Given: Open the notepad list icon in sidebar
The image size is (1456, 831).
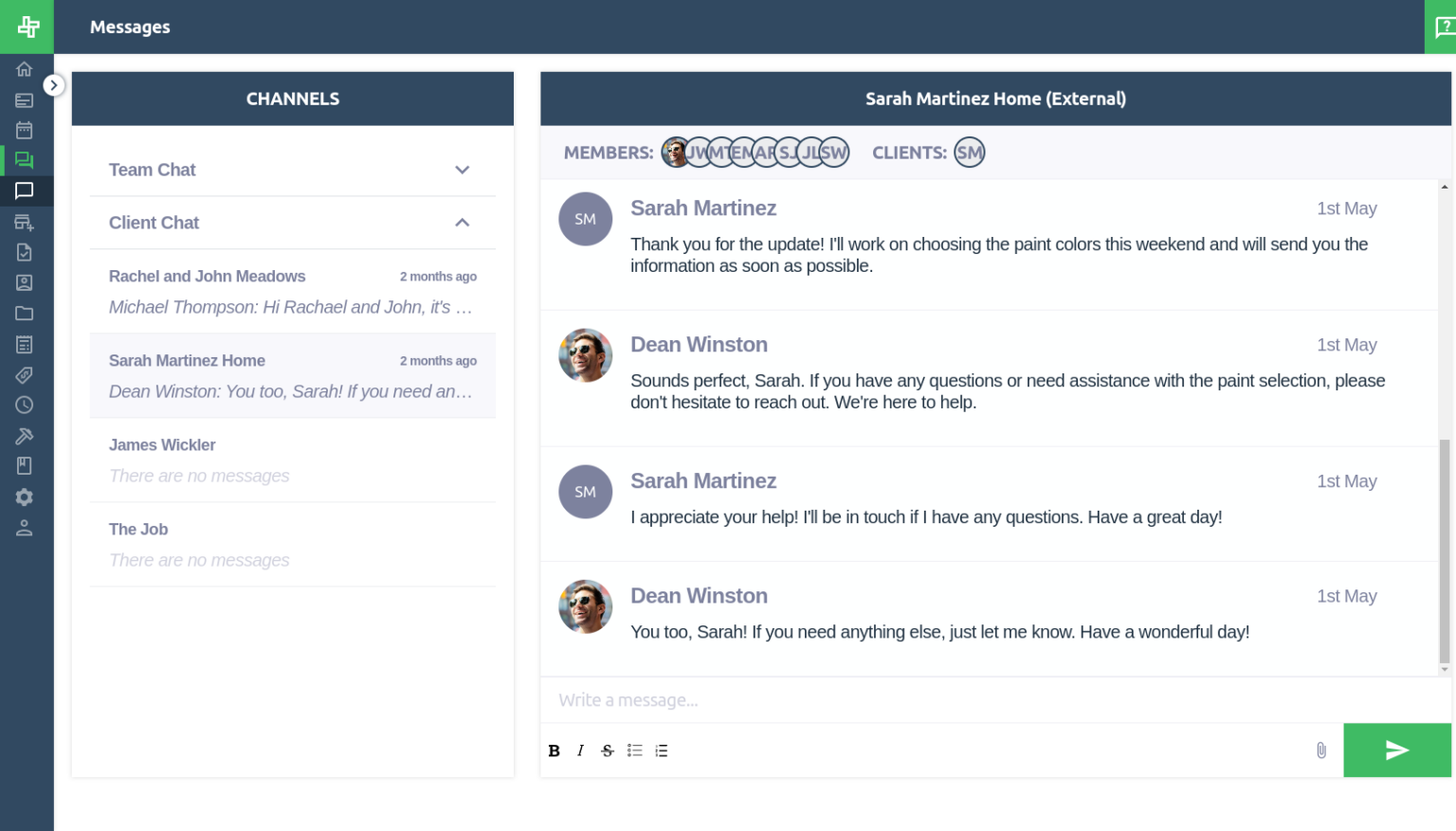Looking at the screenshot, I should coord(25,344).
